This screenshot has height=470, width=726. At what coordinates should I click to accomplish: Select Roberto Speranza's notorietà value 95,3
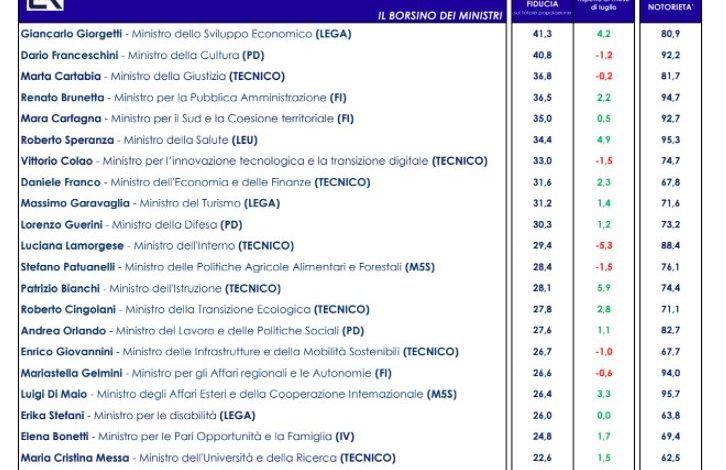pos(670,139)
